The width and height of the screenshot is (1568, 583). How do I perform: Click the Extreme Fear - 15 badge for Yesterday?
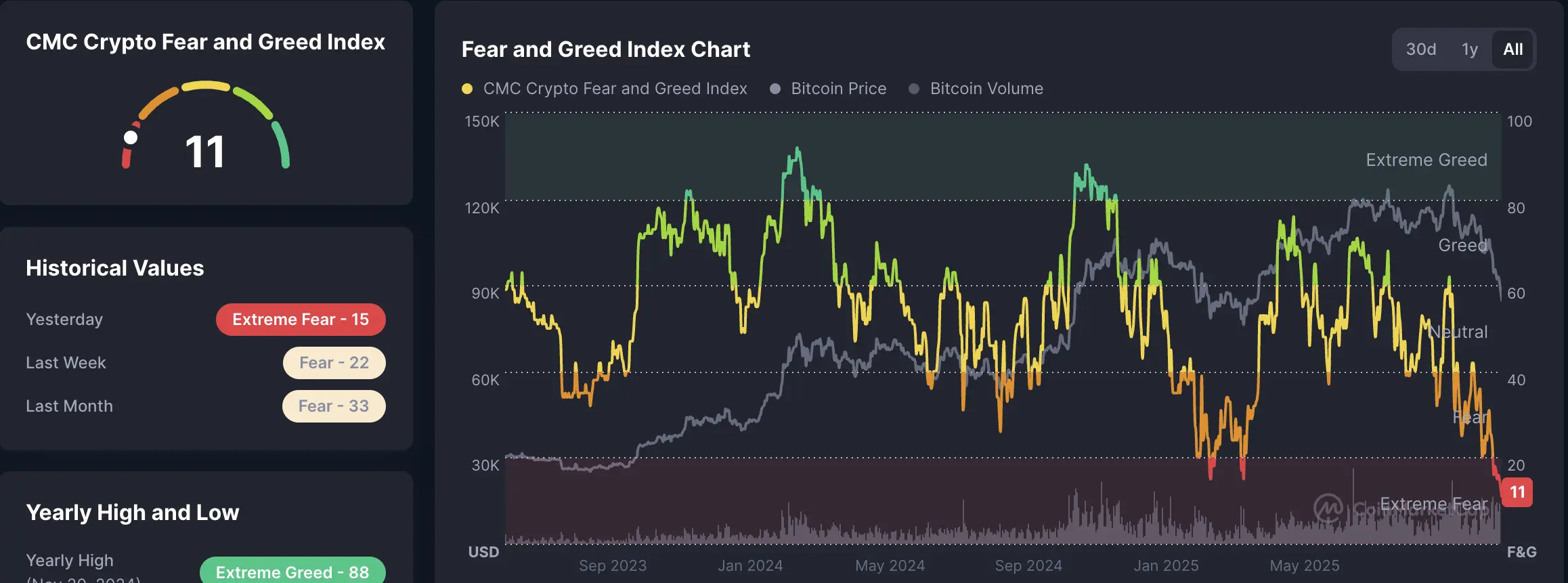[301, 319]
